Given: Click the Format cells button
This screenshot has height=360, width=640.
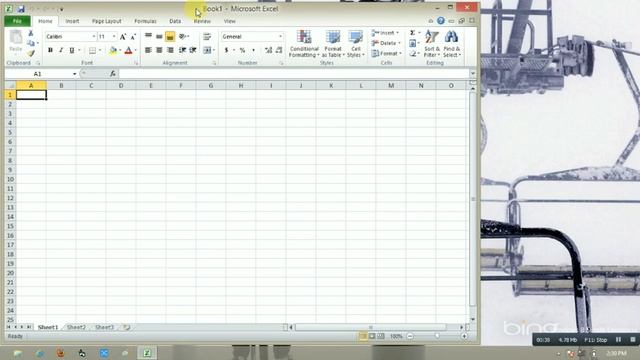Looking at the screenshot, I should click(387, 53).
